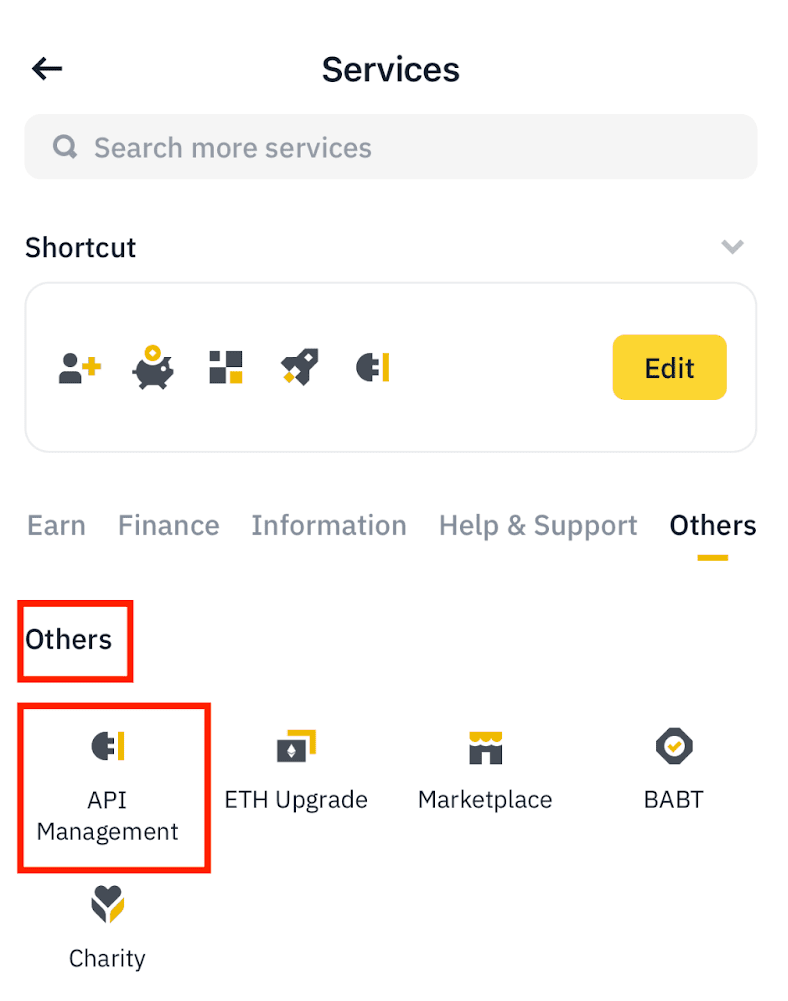
Task: Open the add-user referral shortcut icon
Action: 80,368
